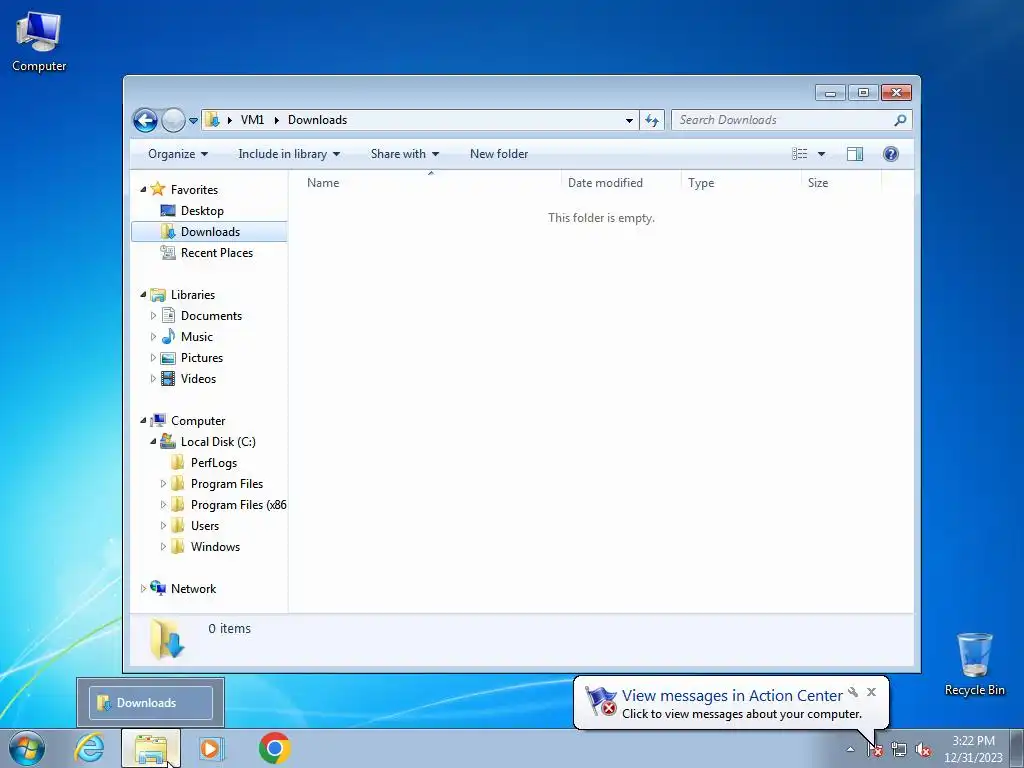Open the Share with menu
The image size is (1024, 768).
pos(404,154)
